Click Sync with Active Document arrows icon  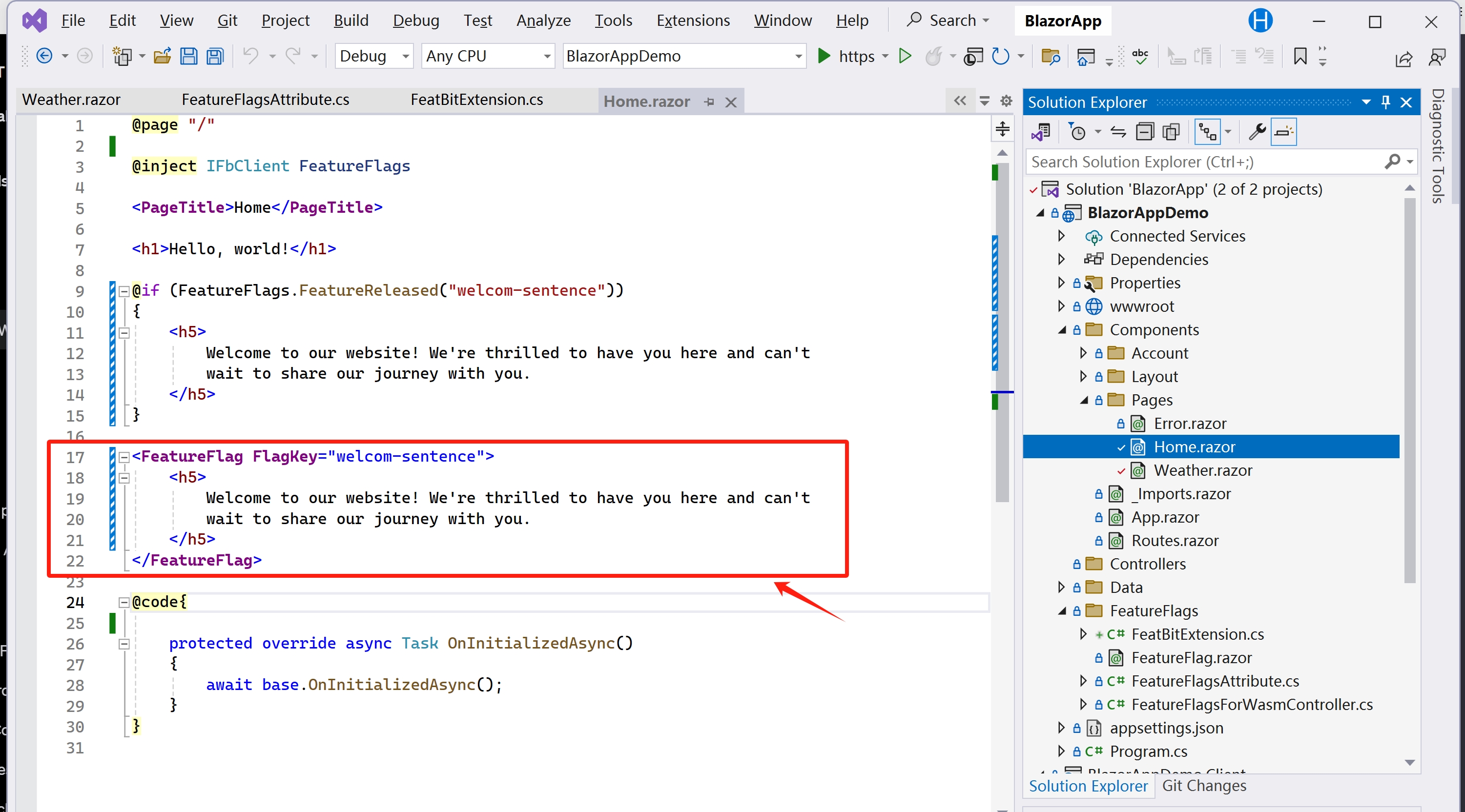click(x=1118, y=132)
